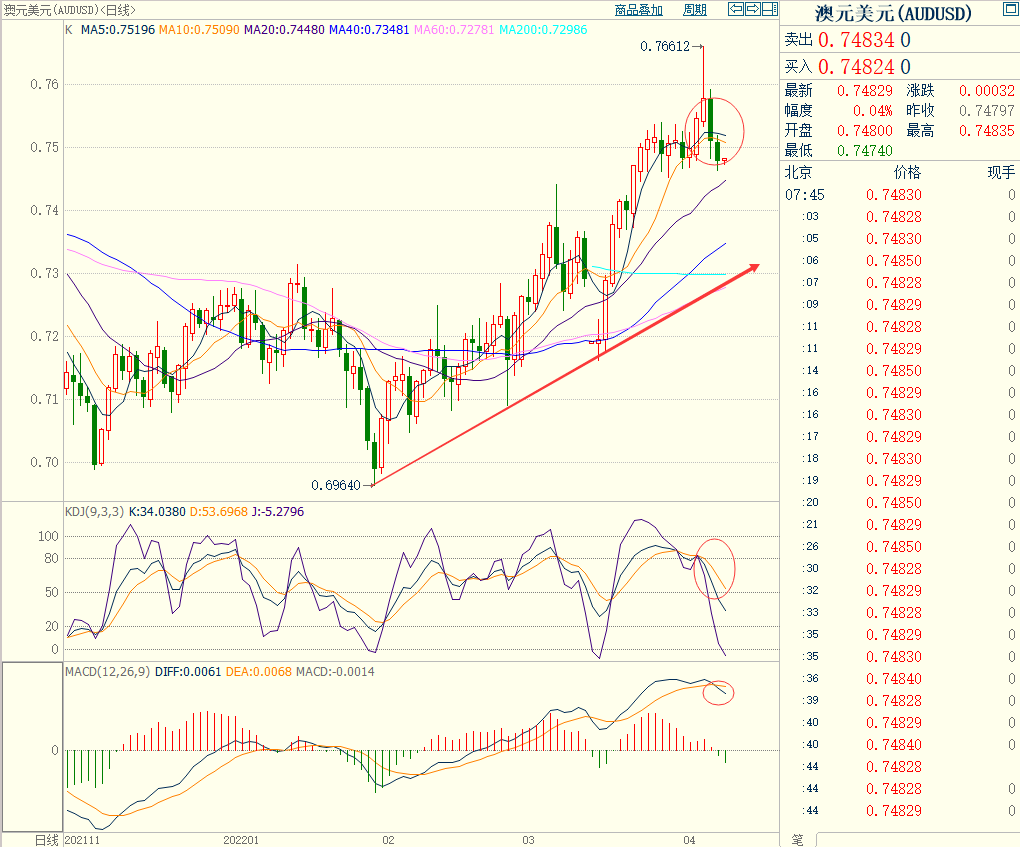Select the 07:45 tick row
Screen dimensions: 1020x847
[900, 195]
